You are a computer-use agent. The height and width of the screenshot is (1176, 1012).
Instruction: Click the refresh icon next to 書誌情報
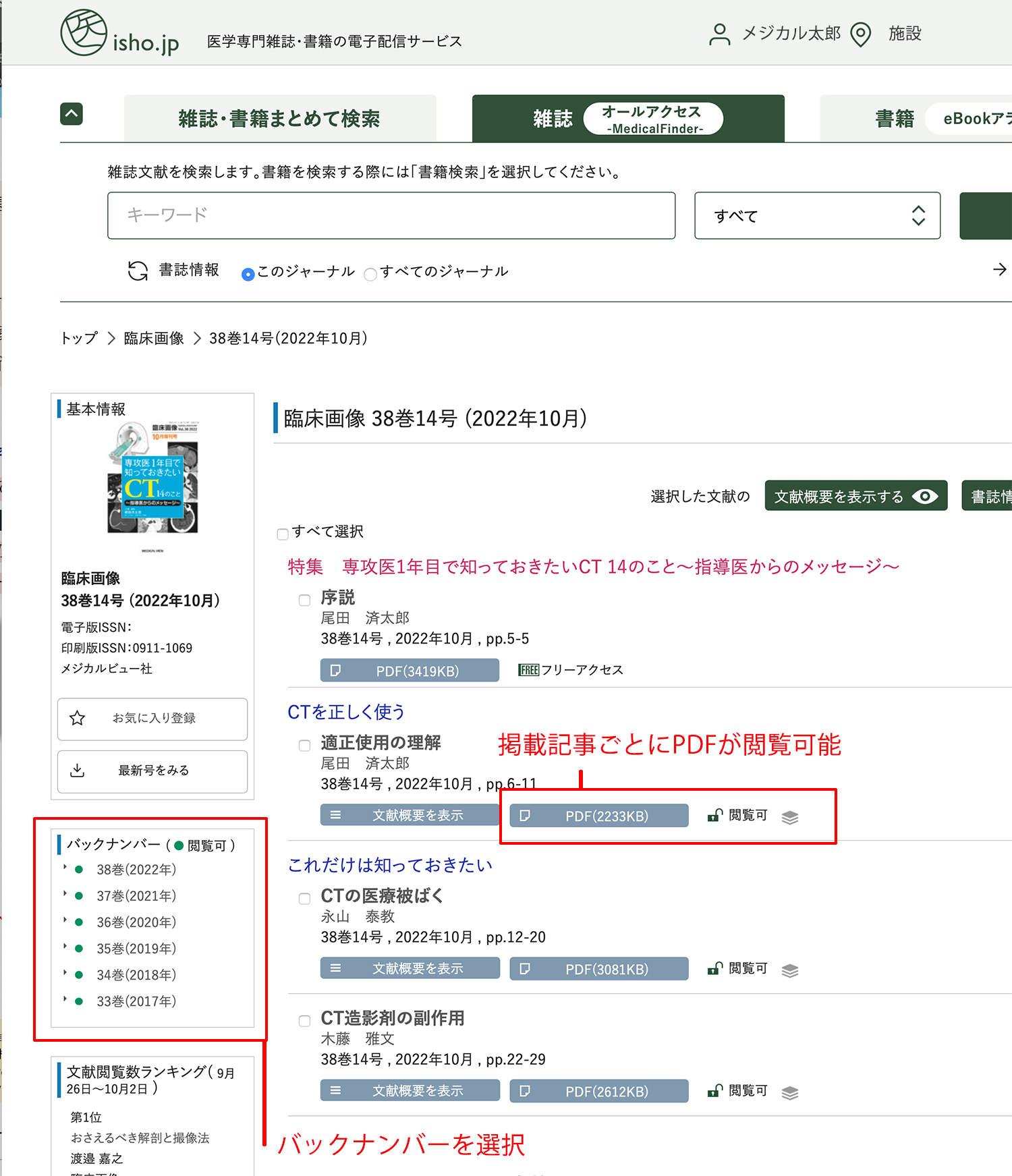pos(138,271)
